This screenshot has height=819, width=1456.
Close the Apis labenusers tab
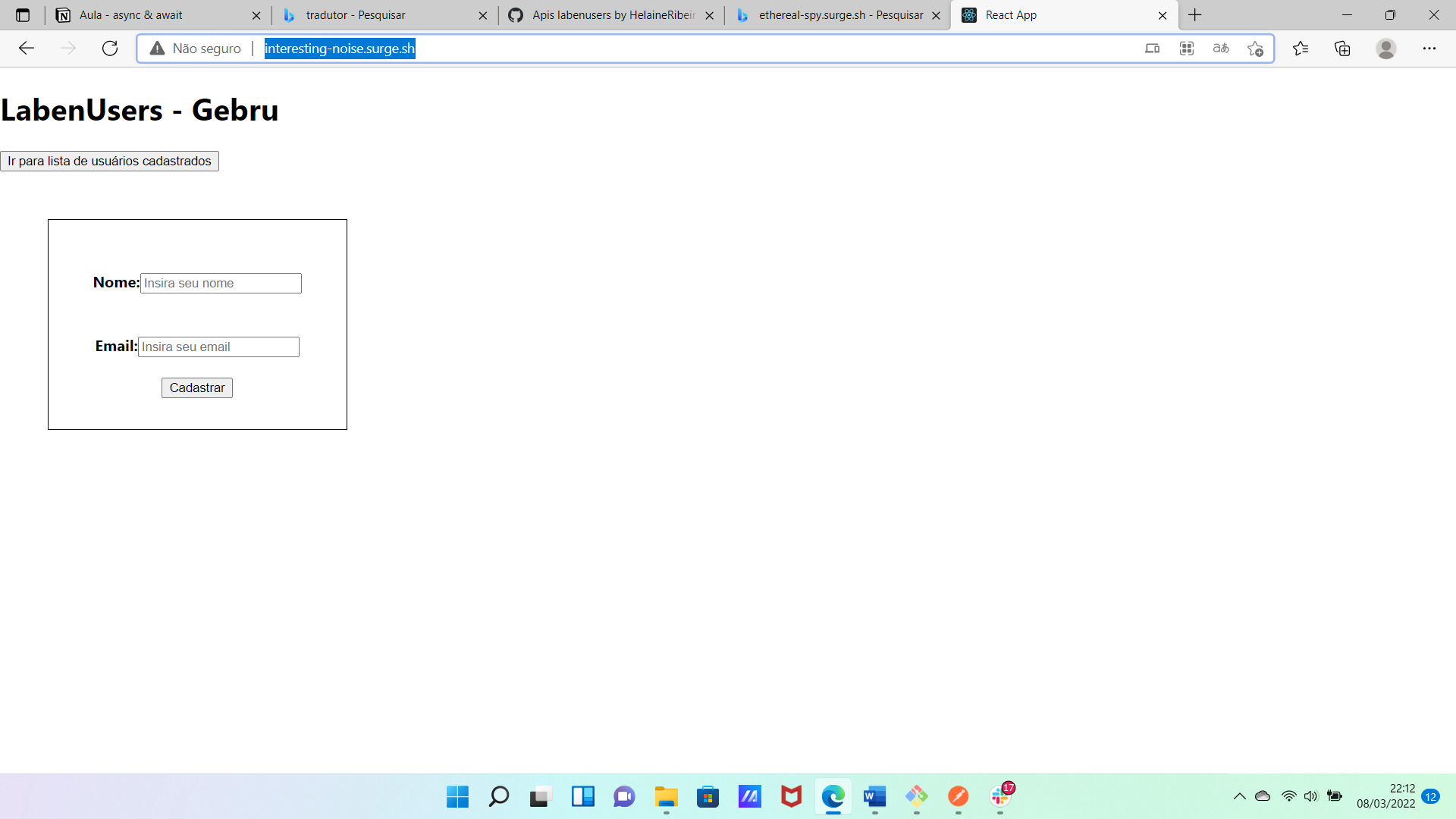pyautogui.click(x=710, y=15)
